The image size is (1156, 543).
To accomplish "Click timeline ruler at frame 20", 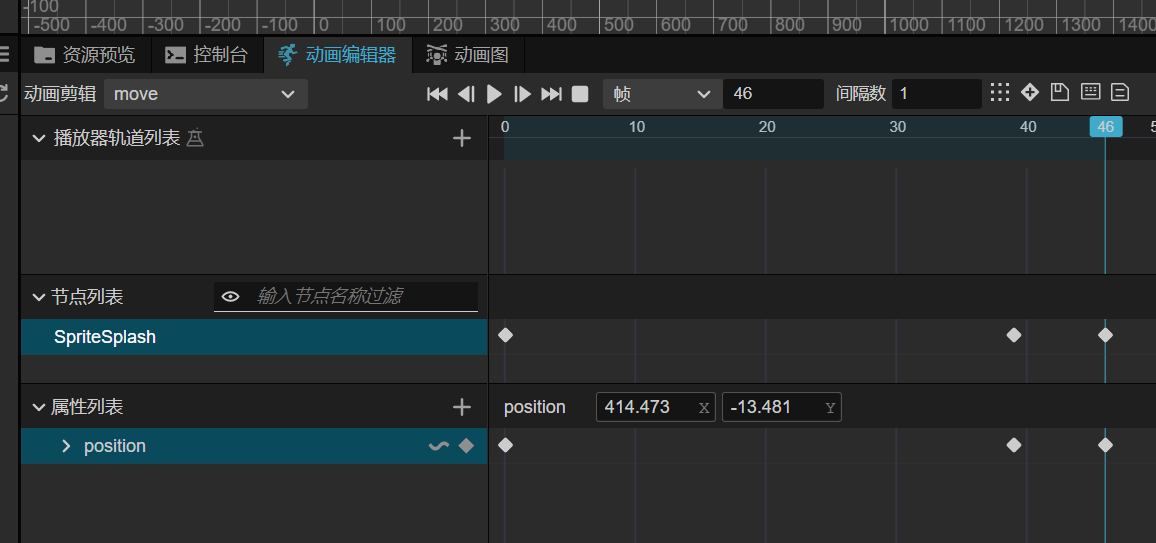I will pos(767,127).
